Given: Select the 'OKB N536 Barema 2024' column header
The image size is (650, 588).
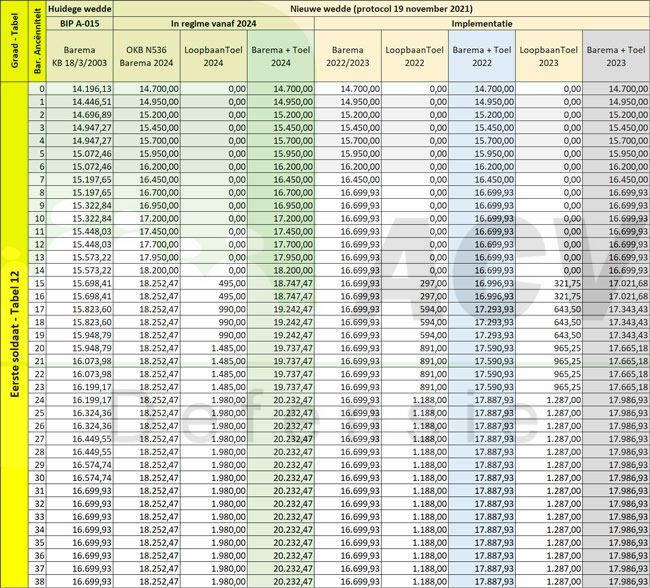Looking at the screenshot, I should 147,56.
